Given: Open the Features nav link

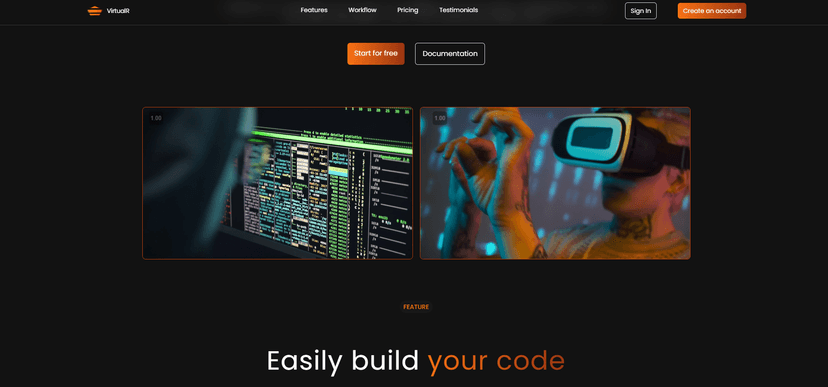Looking at the screenshot, I should 314,10.
